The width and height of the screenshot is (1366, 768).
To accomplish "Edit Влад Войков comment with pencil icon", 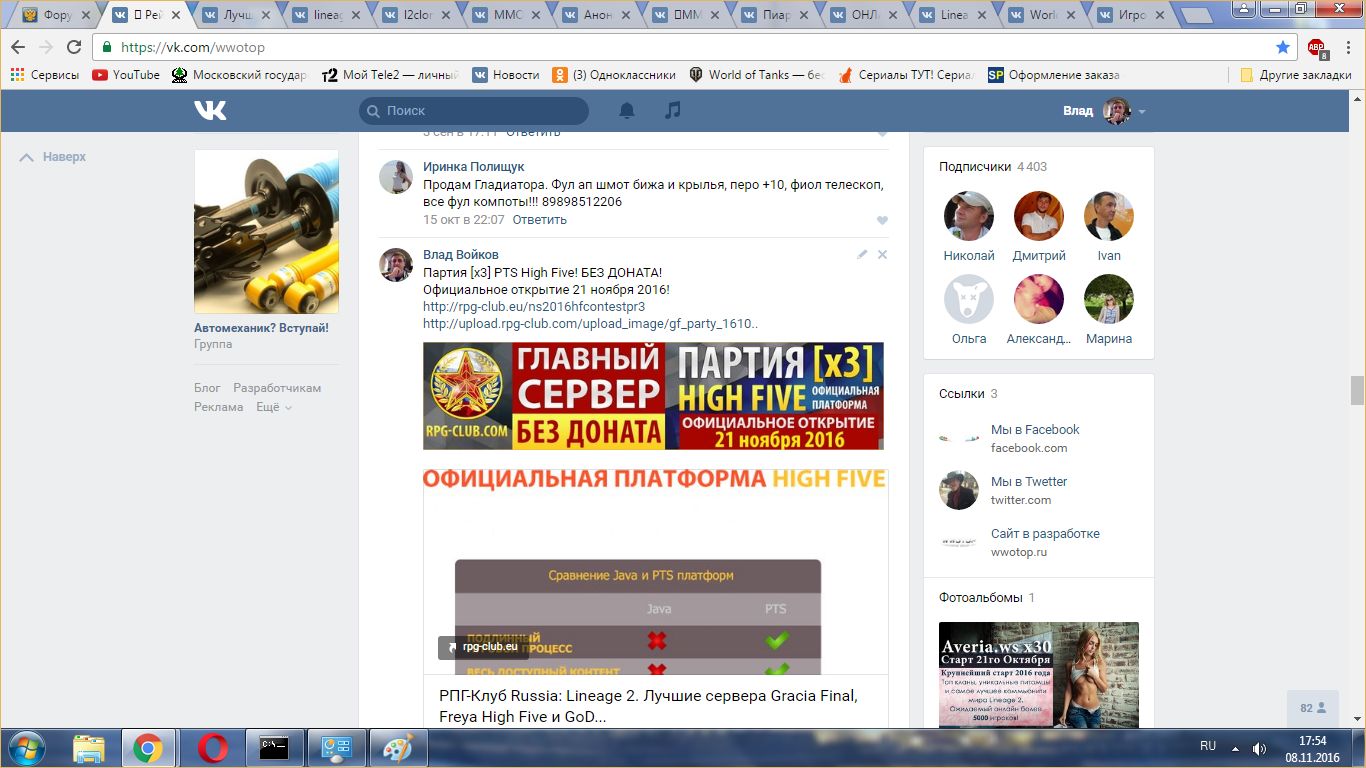I will (x=862, y=255).
